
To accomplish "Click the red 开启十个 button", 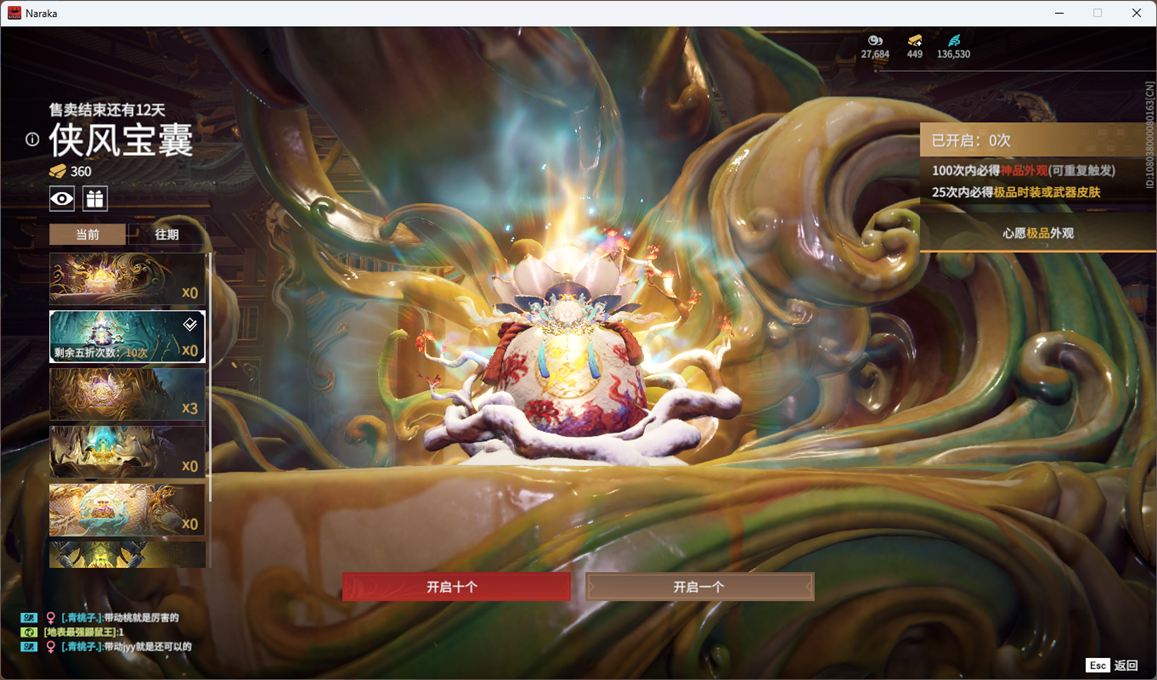I will coord(456,587).
